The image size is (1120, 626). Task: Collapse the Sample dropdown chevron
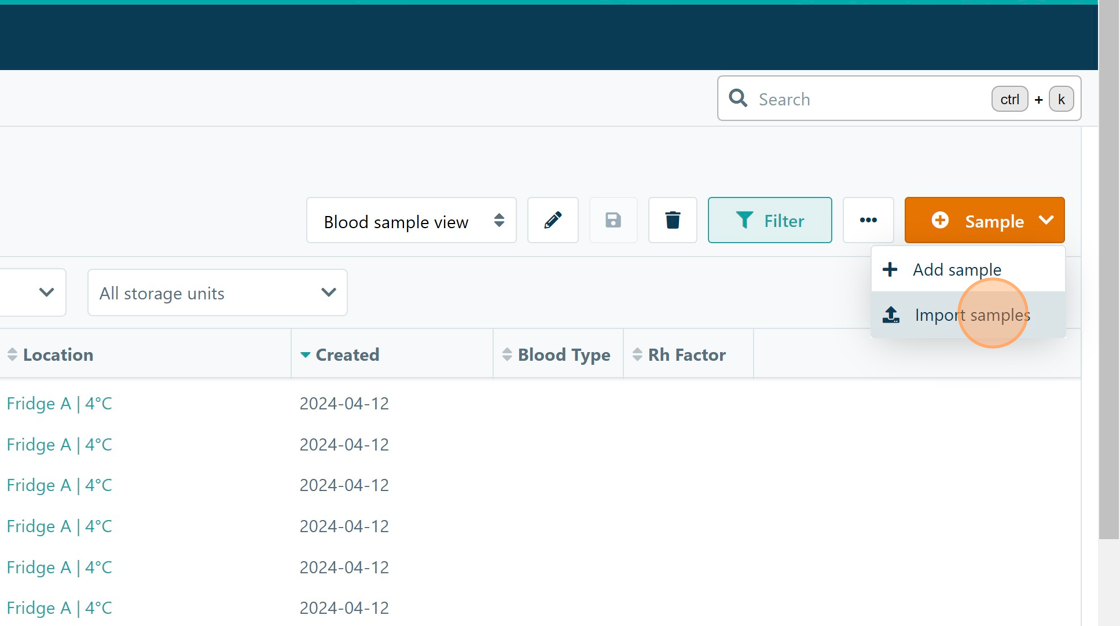click(1046, 220)
